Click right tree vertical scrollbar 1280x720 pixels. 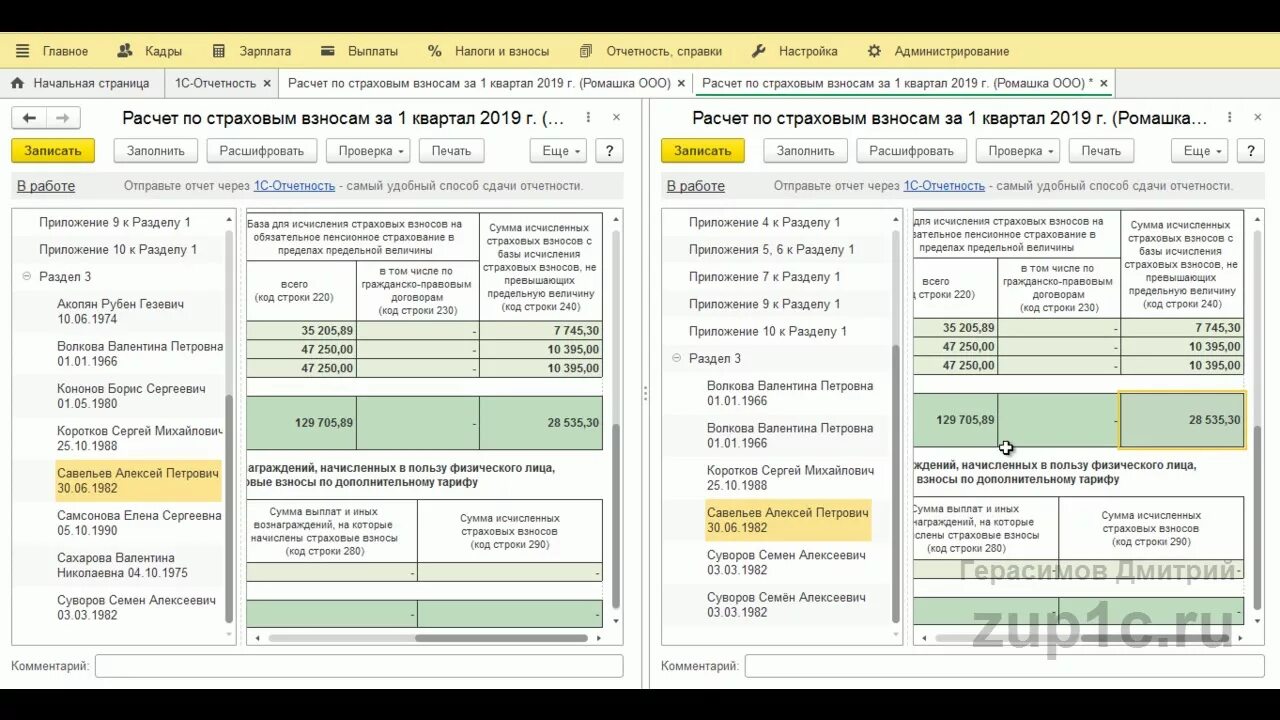click(x=895, y=482)
